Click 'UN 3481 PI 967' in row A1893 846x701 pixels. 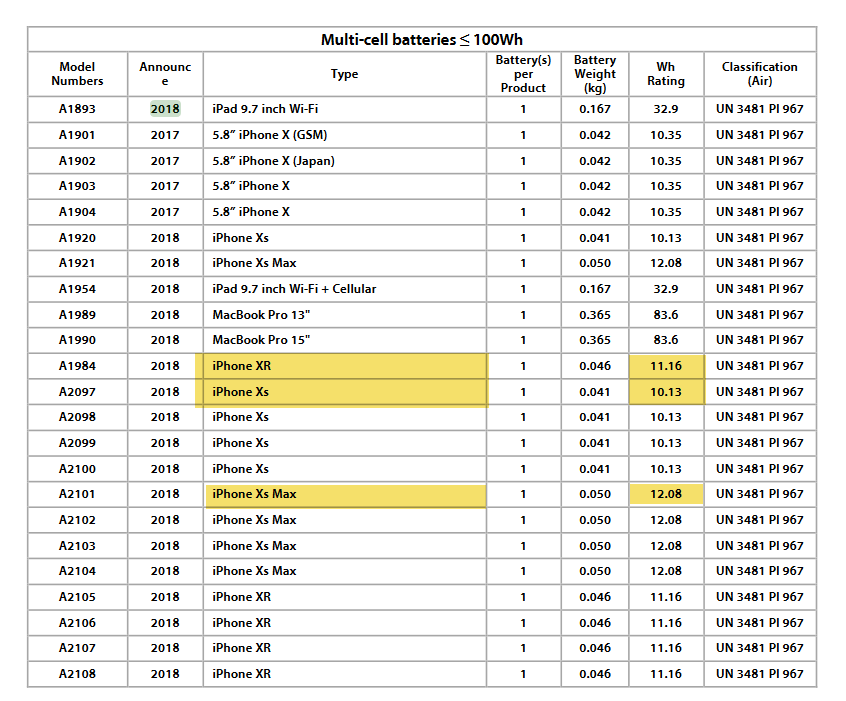(x=760, y=109)
